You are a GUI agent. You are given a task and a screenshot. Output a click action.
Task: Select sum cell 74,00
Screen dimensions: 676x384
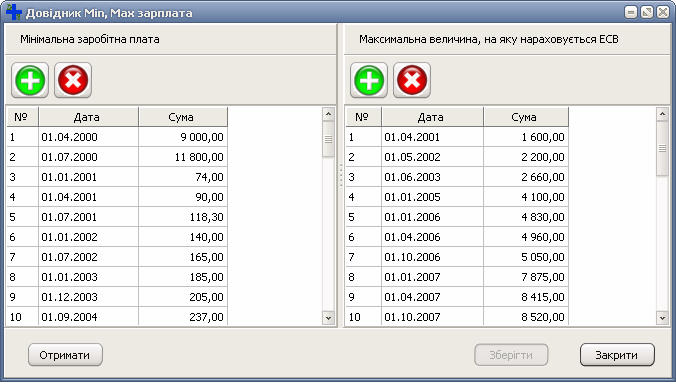click(x=183, y=177)
